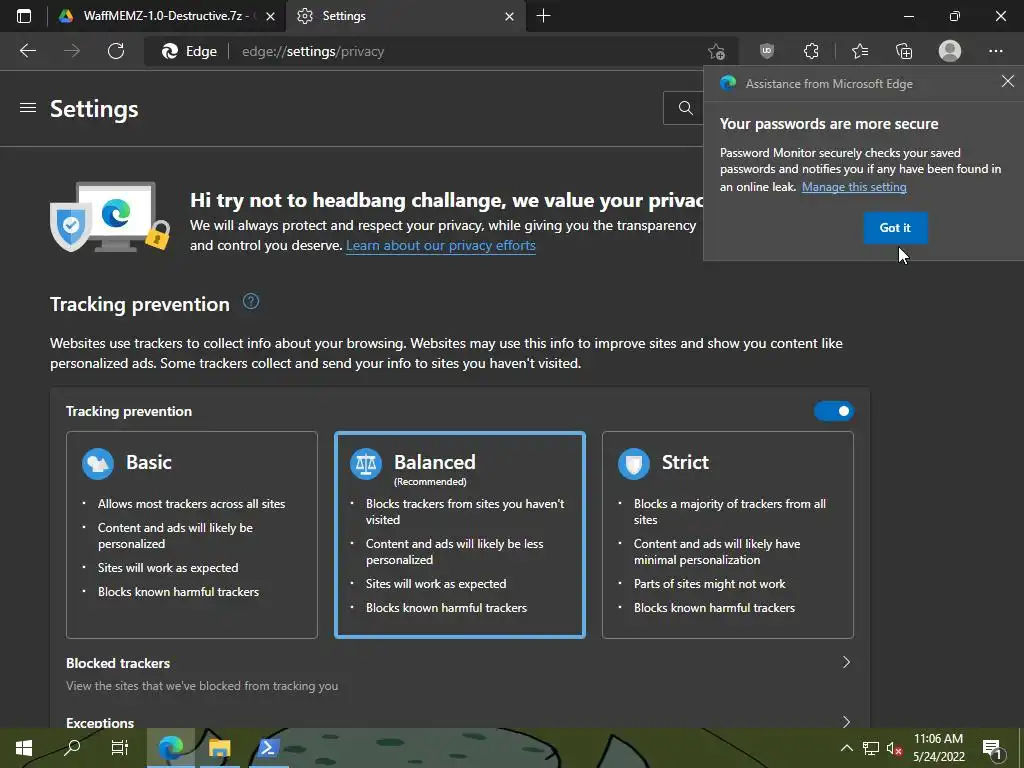The height and width of the screenshot is (768, 1024).
Task: Click the Got it button
Action: [x=895, y=228]
